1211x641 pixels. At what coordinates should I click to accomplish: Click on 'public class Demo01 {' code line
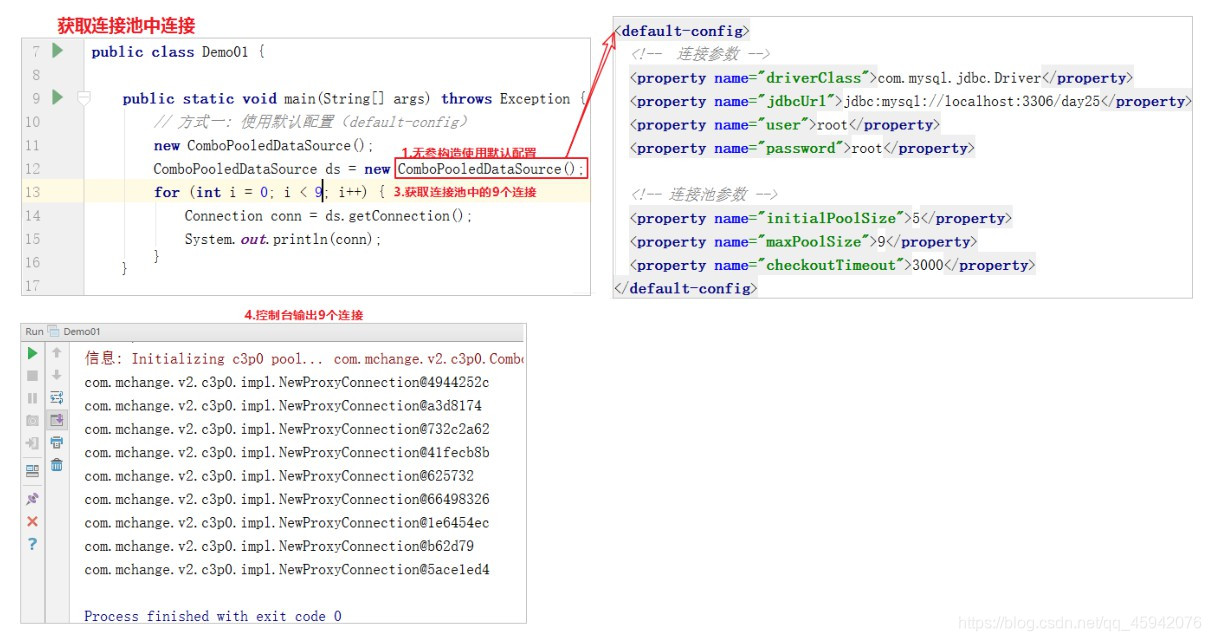pyautogui.click(x=178, y=52)
